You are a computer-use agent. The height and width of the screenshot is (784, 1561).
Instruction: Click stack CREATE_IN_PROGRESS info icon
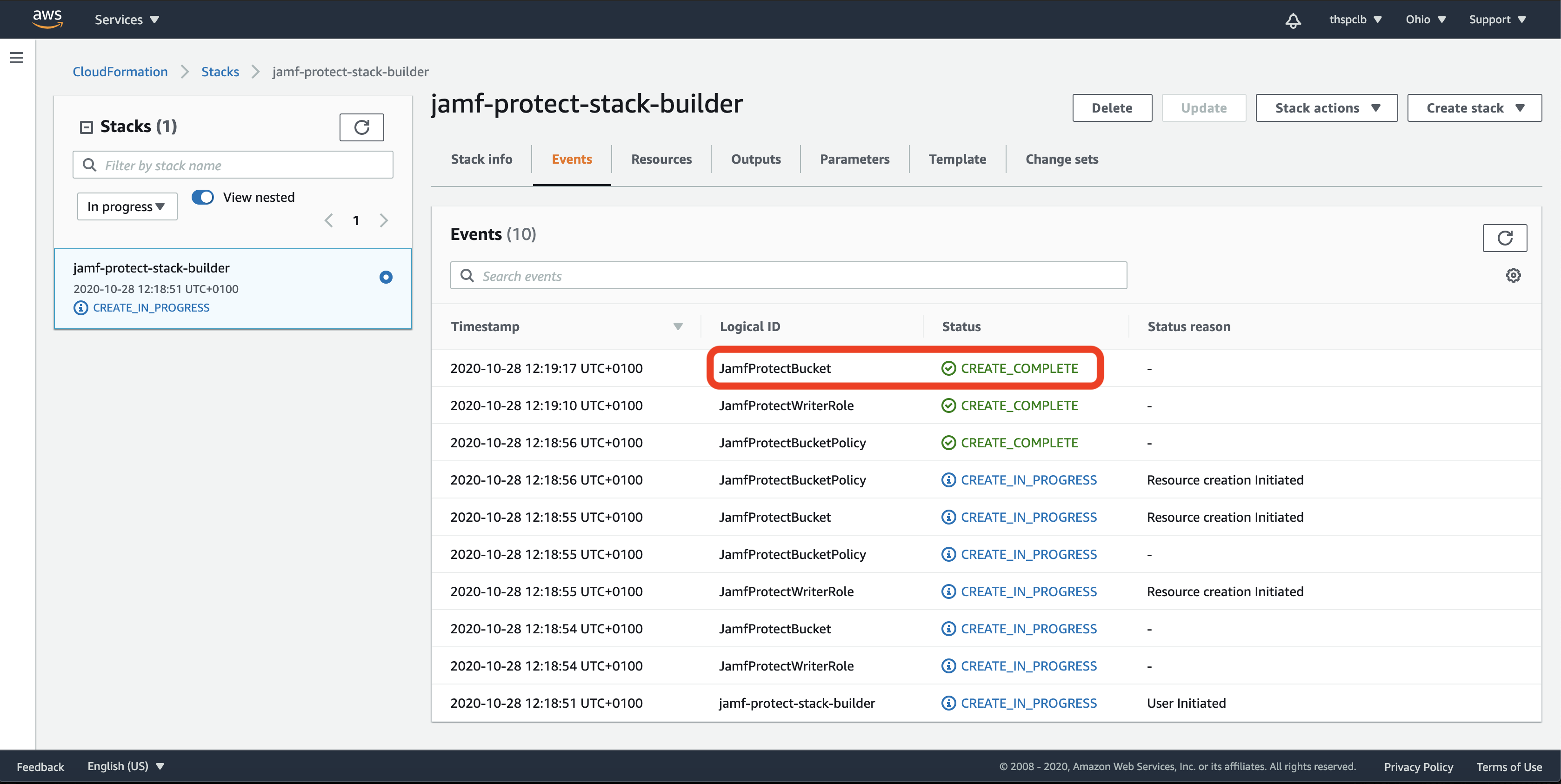tap(80, 308)
